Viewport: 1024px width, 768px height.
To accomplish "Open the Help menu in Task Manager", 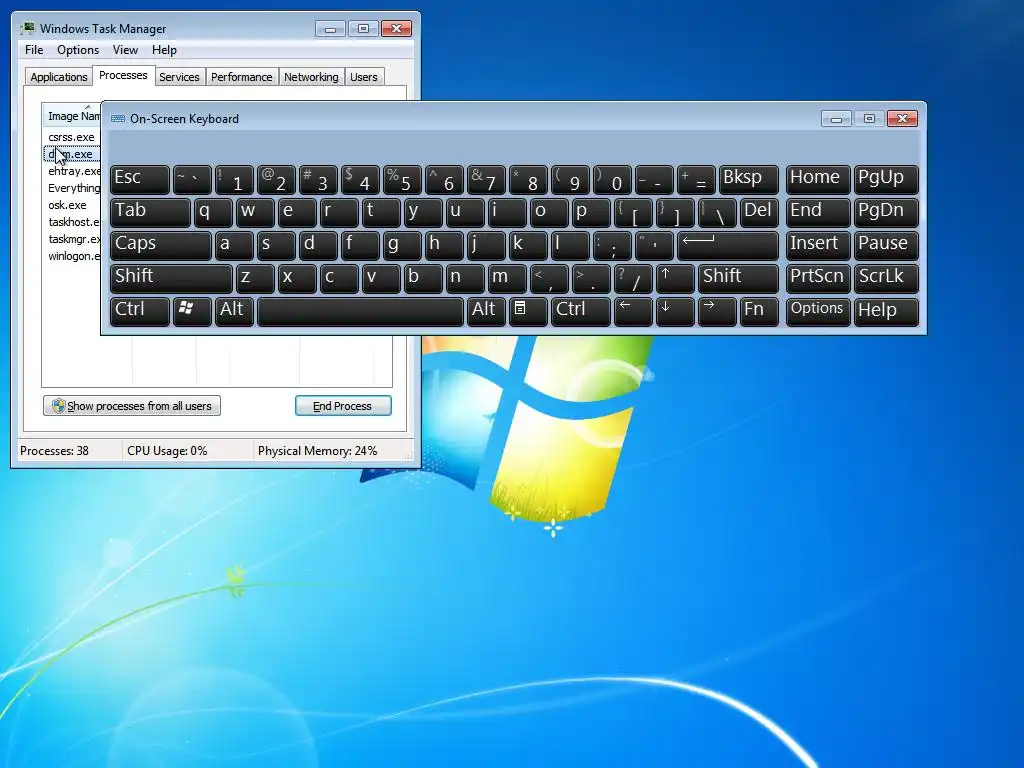I will (164, 50).
